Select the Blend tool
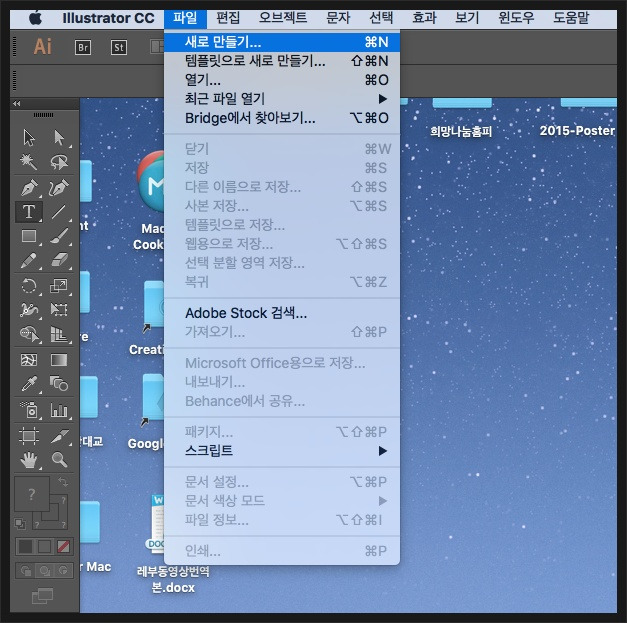Screen dimensions: 627x623 (59, 384)
